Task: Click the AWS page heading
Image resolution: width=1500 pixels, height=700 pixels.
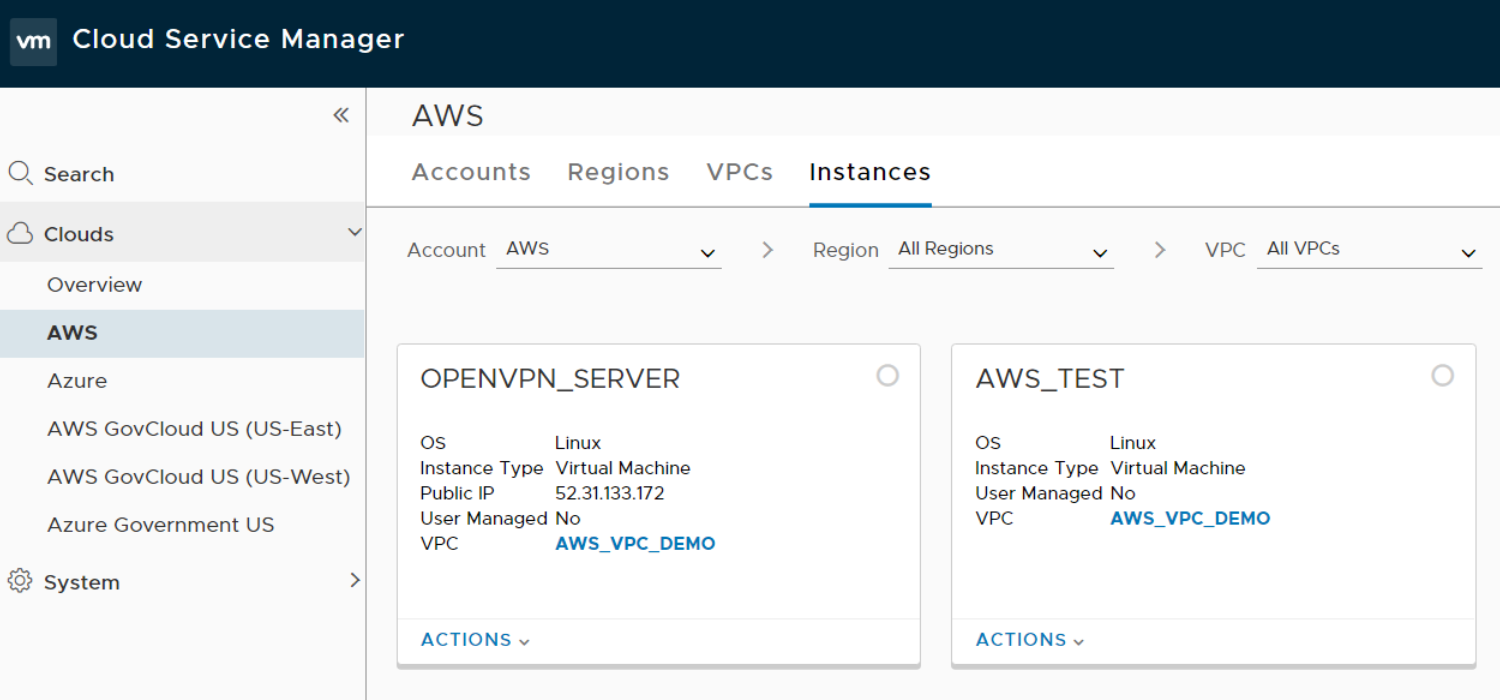Action: (x=448, y=116)
